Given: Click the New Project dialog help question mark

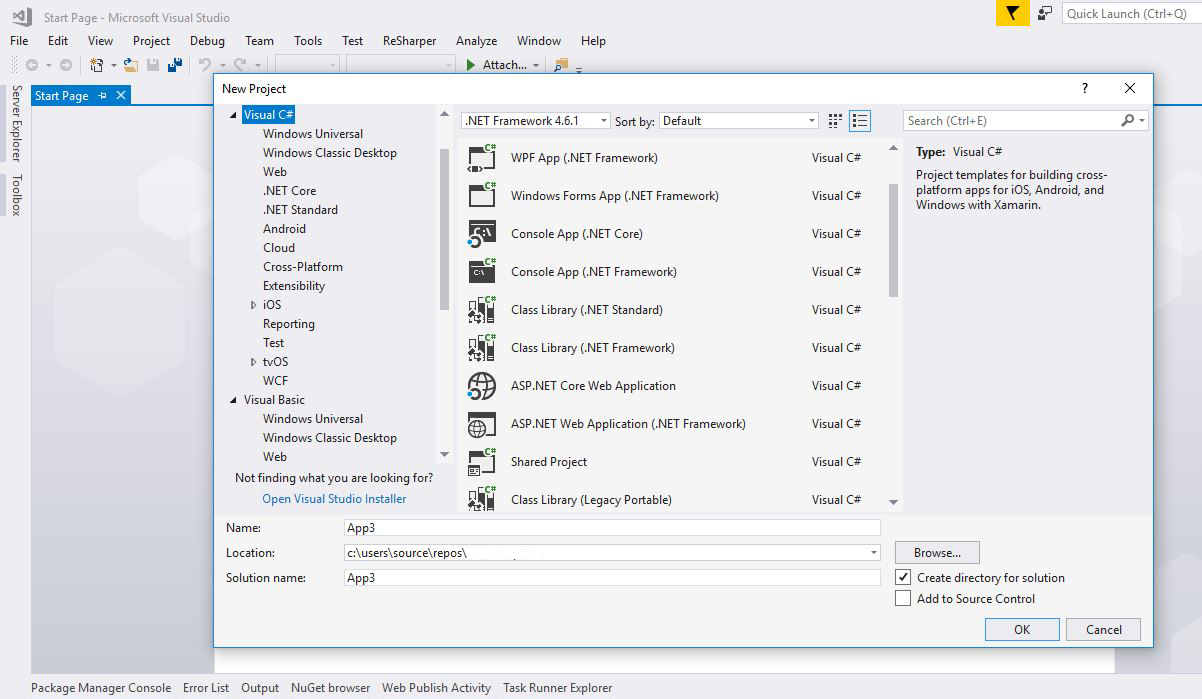Looking at the screenshot, I should (1085, 88).
